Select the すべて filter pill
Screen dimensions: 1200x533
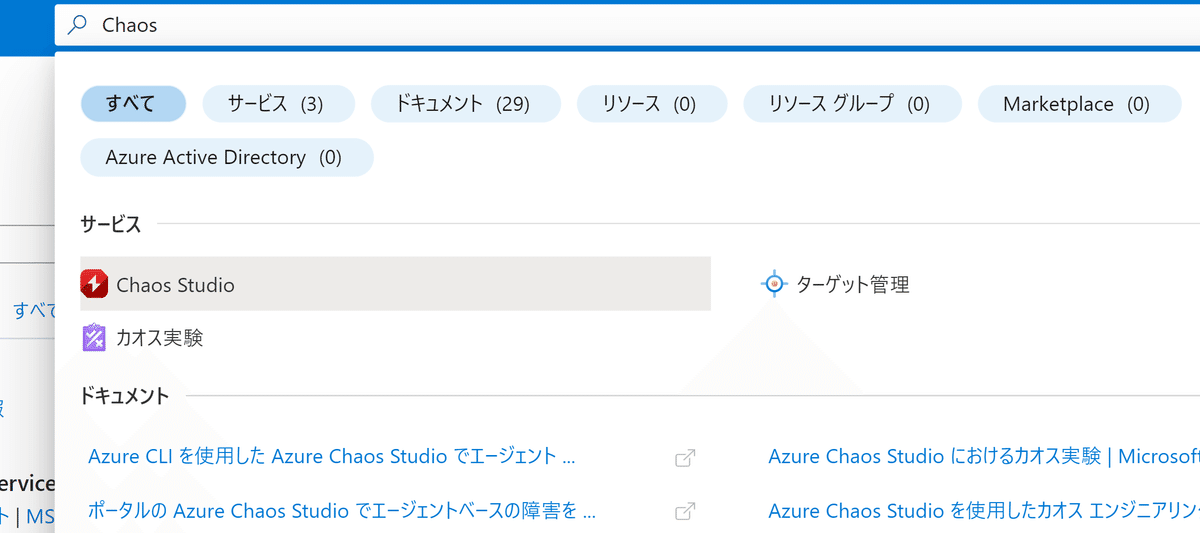point(133,104)
